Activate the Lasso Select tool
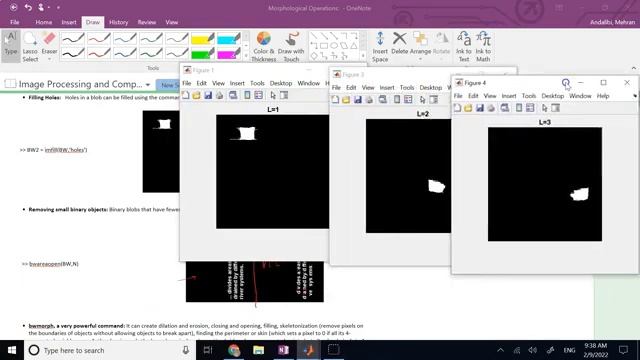This screenshot has width=640, height=360. tap(30, 47)
